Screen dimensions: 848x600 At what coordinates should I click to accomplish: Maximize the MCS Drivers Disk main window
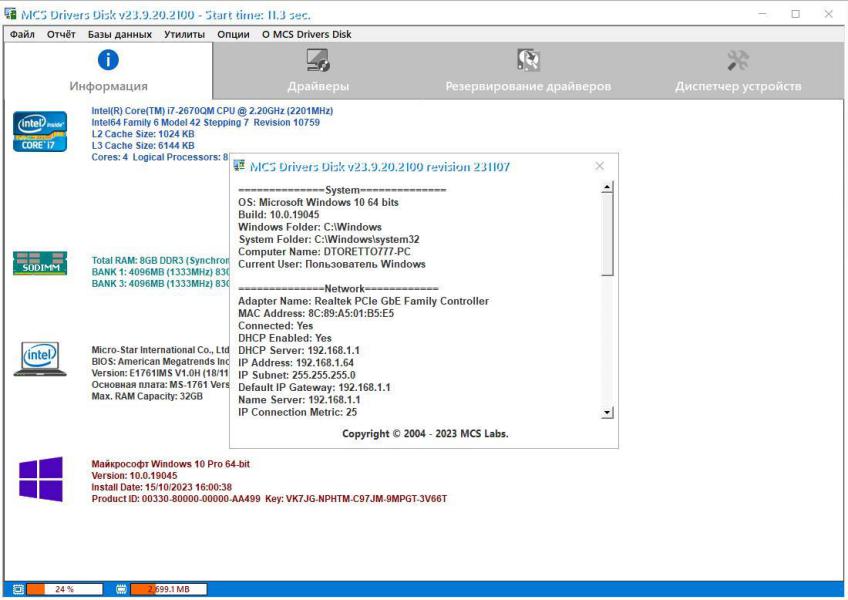(x=796, y=14)
